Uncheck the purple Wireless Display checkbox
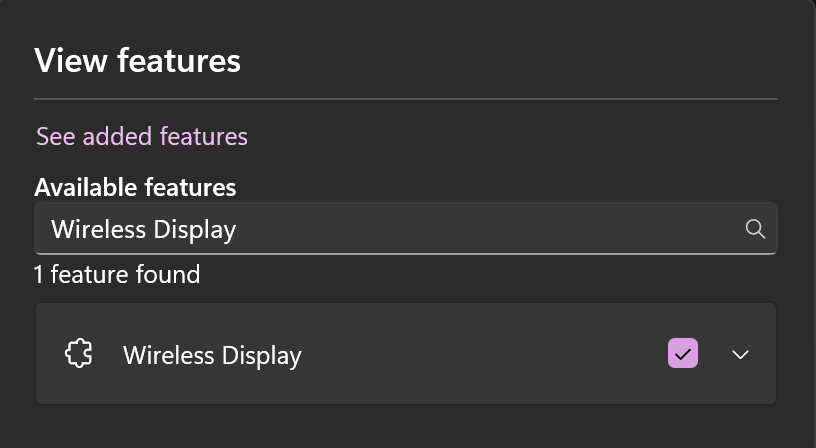This screenshot has width=816, height=448. tap(683, 354)
